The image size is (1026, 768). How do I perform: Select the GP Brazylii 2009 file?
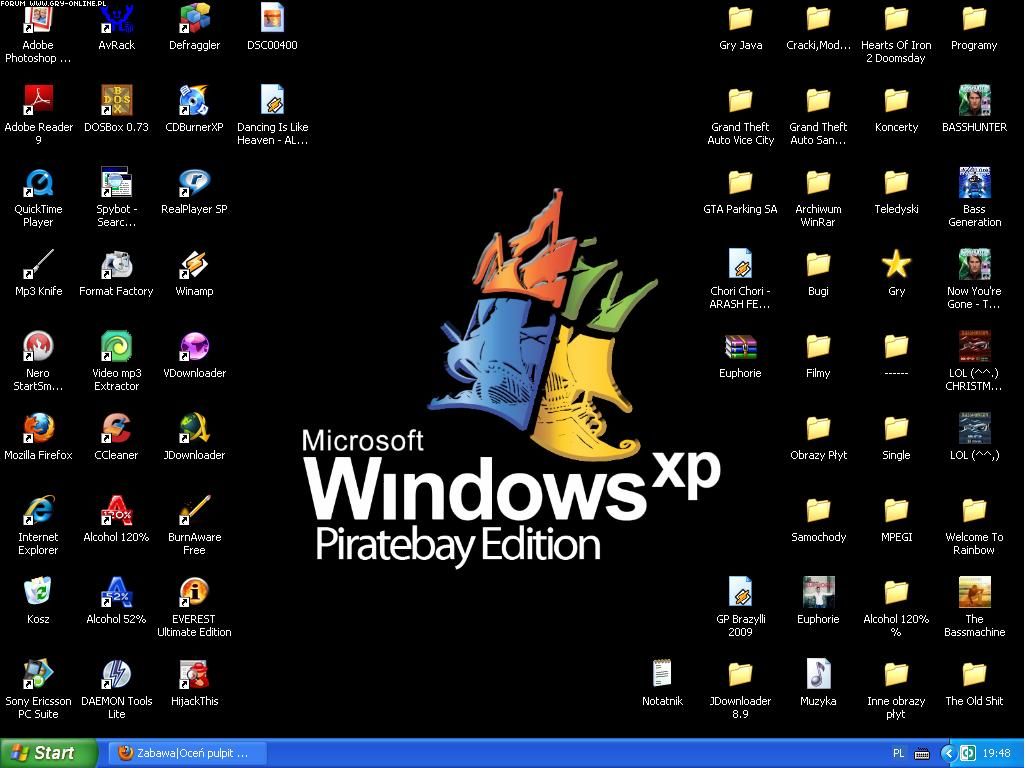click(x=740, y=591)
